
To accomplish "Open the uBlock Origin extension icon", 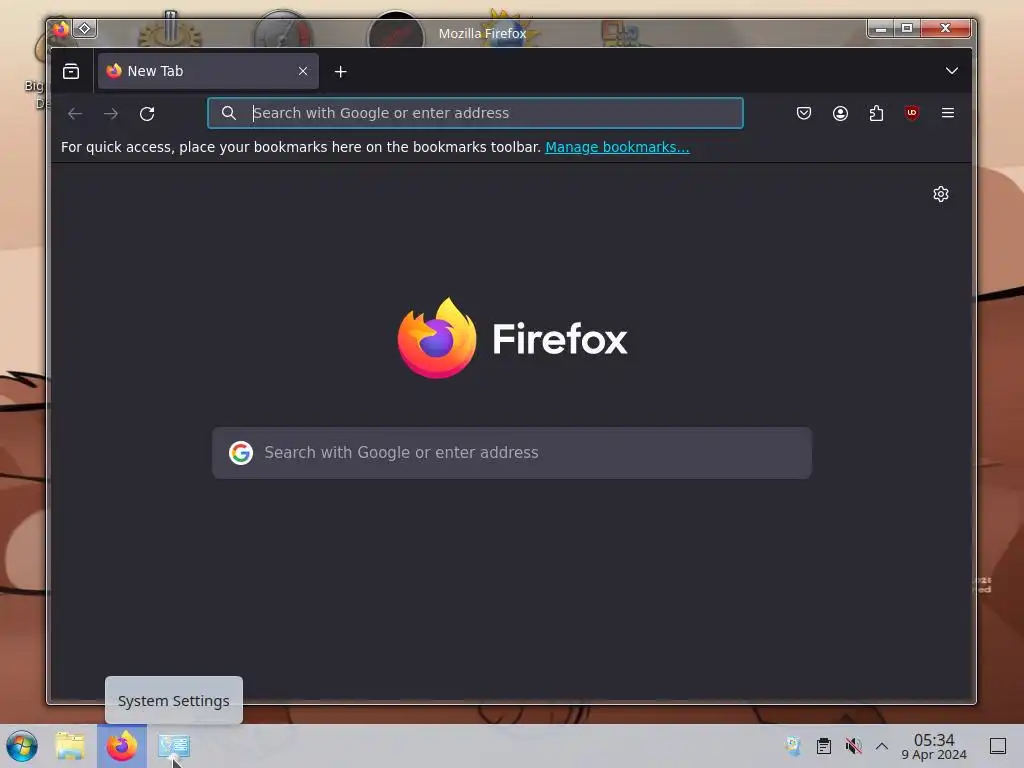I will tap(912, 113).
